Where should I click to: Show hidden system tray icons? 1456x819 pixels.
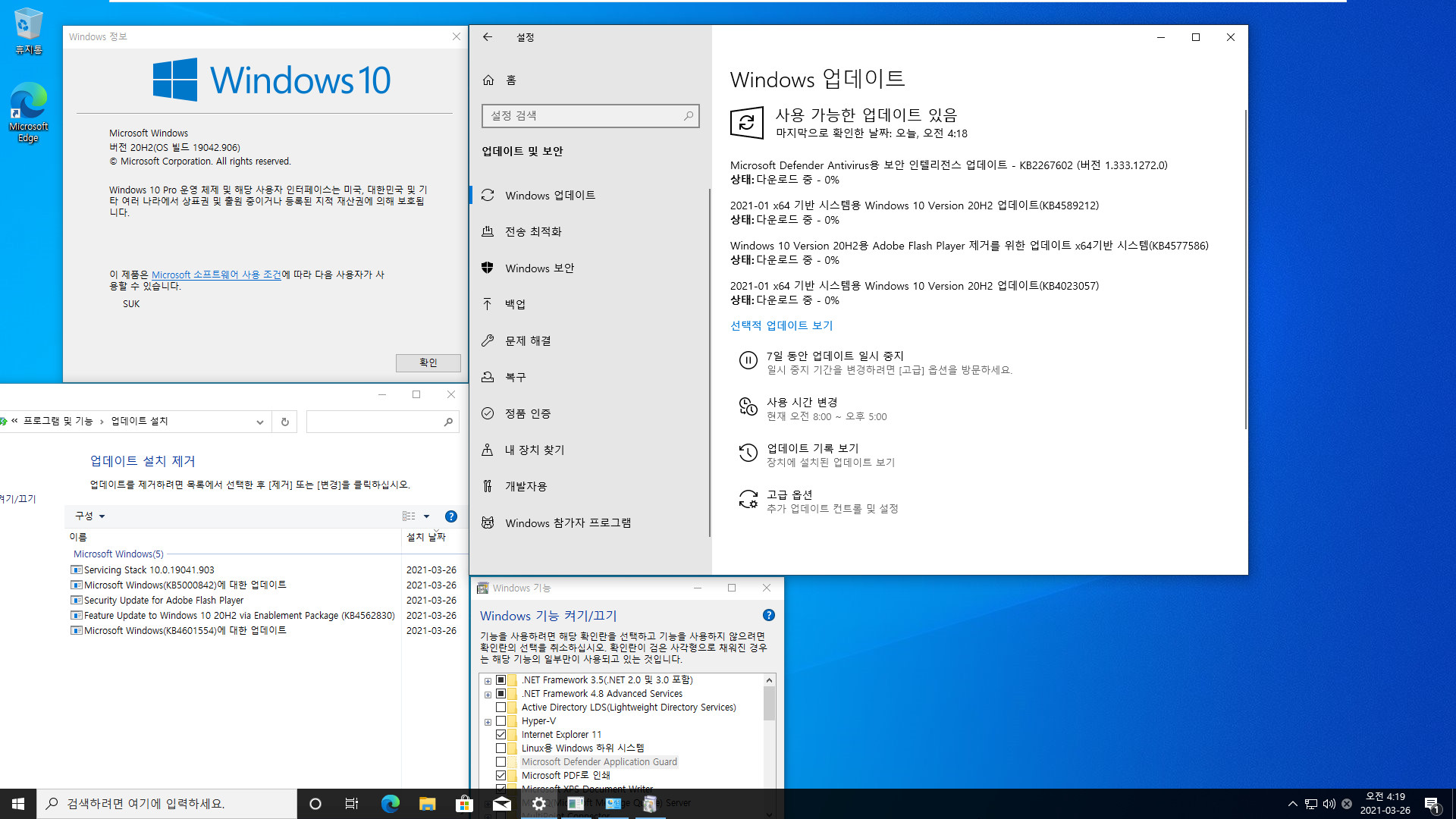pyautogui.click(x=1292, y=804)
